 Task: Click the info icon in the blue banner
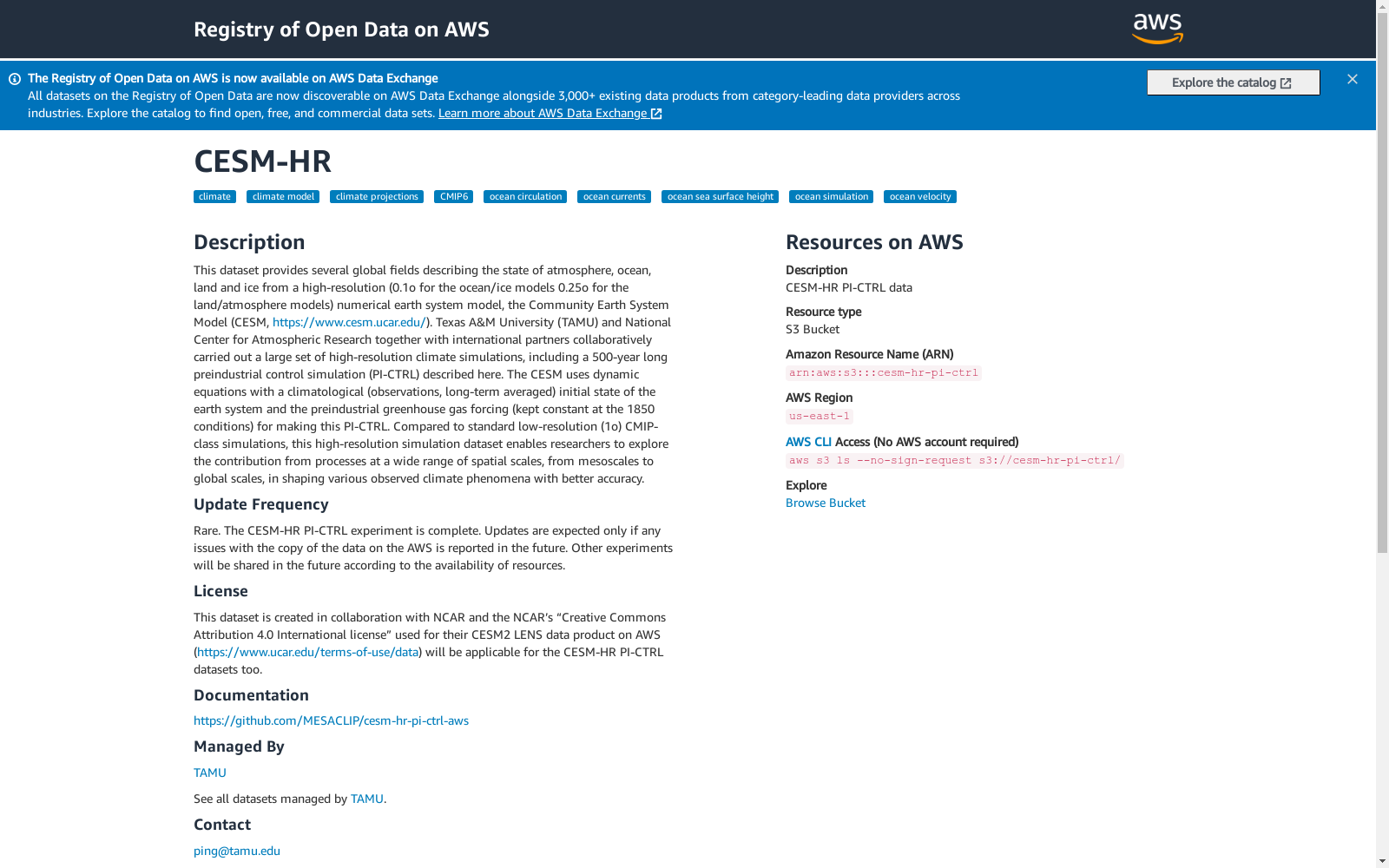pyautogui.click(x=15, y=79)
